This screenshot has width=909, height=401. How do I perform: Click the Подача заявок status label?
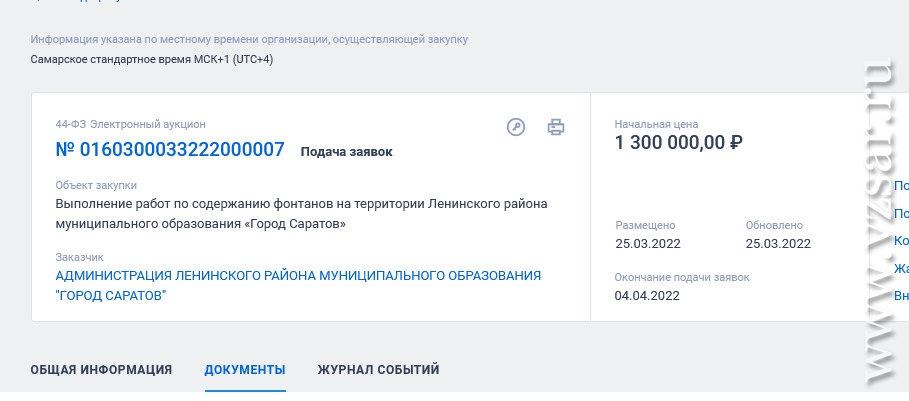pyautogui.click(x=347, y=152)
